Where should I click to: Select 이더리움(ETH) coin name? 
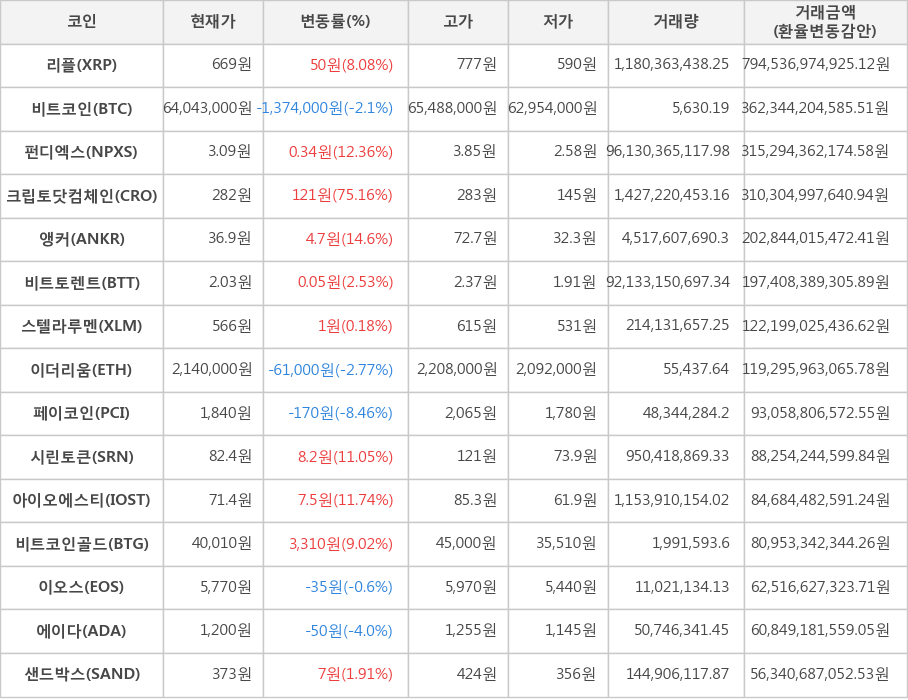point(82,370)
